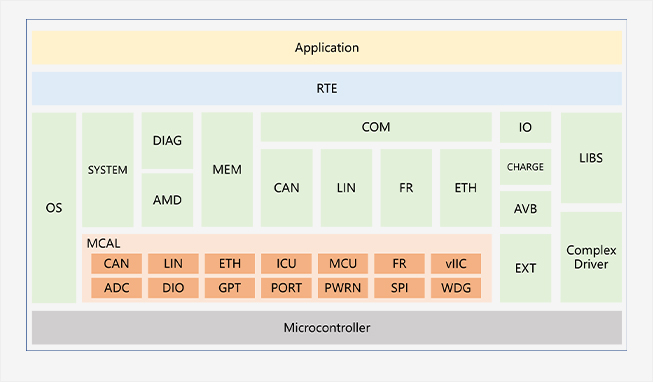Click the DIAG block
Screen dimensions: 653x382
click(167, 140)
